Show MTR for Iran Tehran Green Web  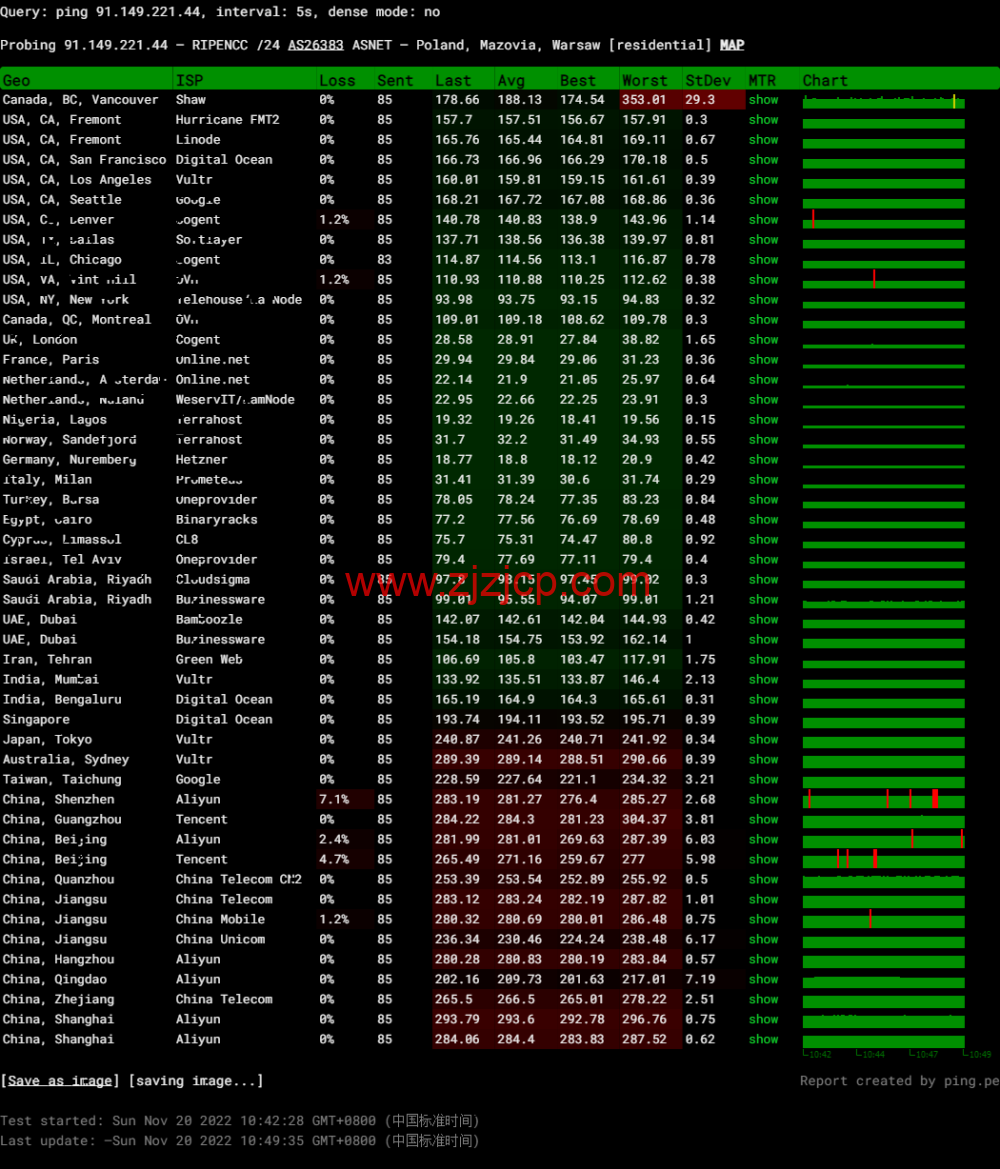pyautogui.click(x=763, y=659)
